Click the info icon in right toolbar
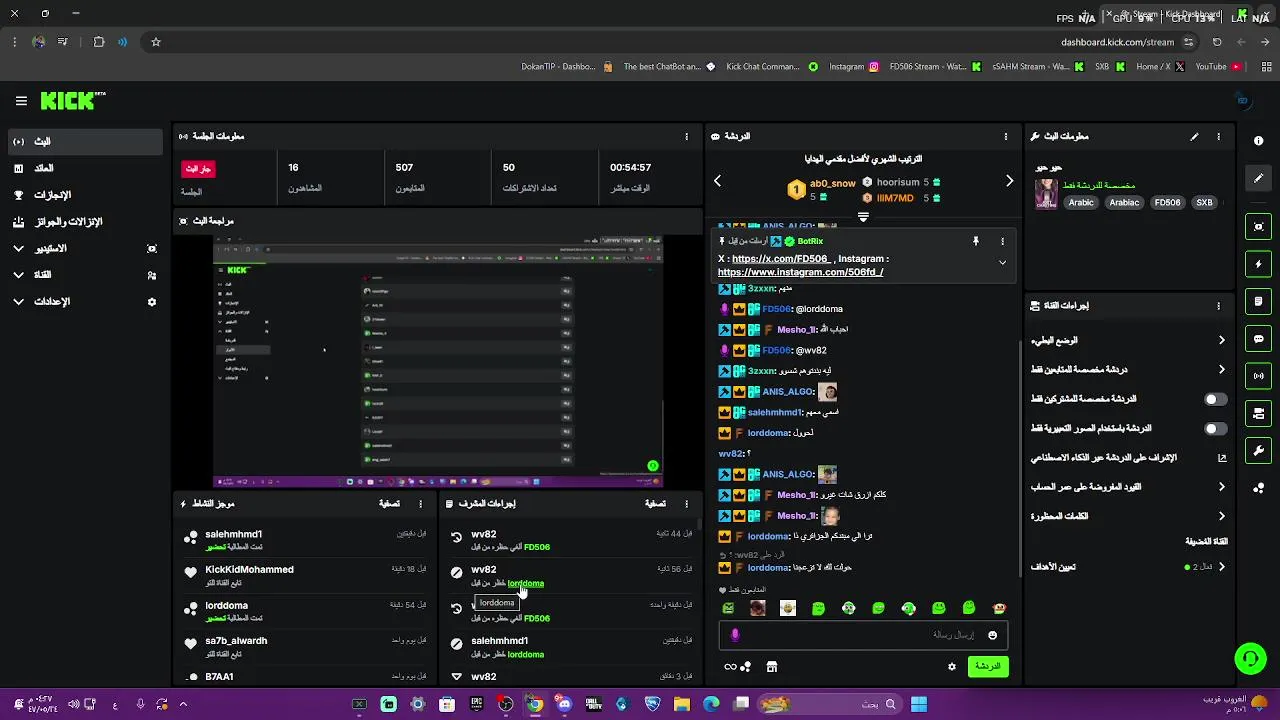 click(x=1259, y=141)
